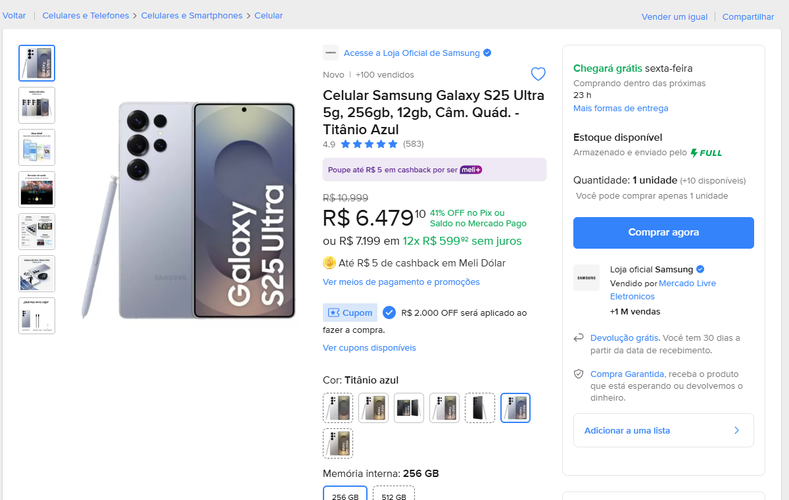Click the Cupom ticket badge

[x=350, y=312]
